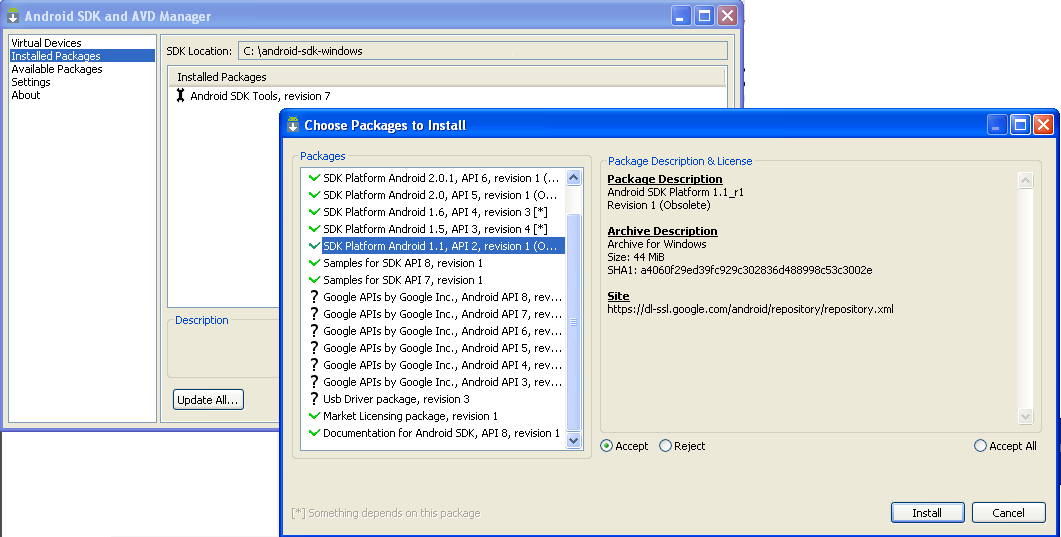
Task: Click the question mark icon for Google APIs API 4
Action: [x=314, y=365]
